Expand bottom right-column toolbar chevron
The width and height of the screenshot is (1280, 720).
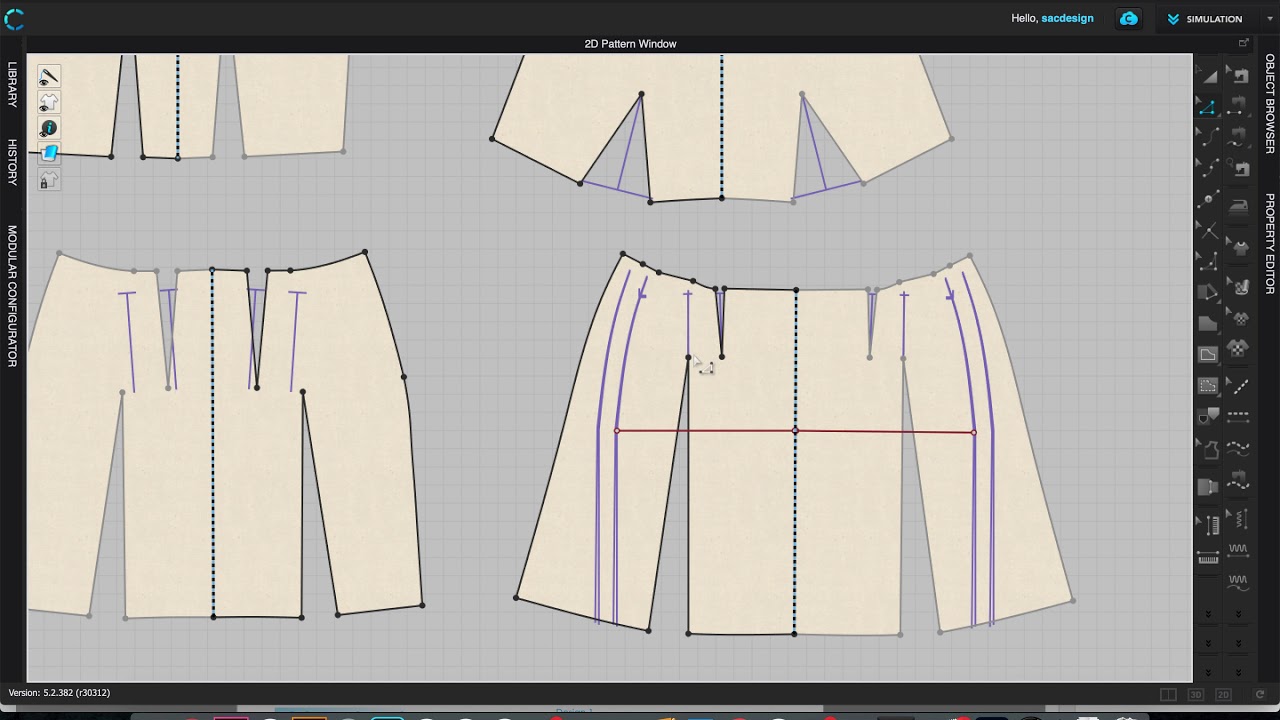click(x=1239, y=673)
